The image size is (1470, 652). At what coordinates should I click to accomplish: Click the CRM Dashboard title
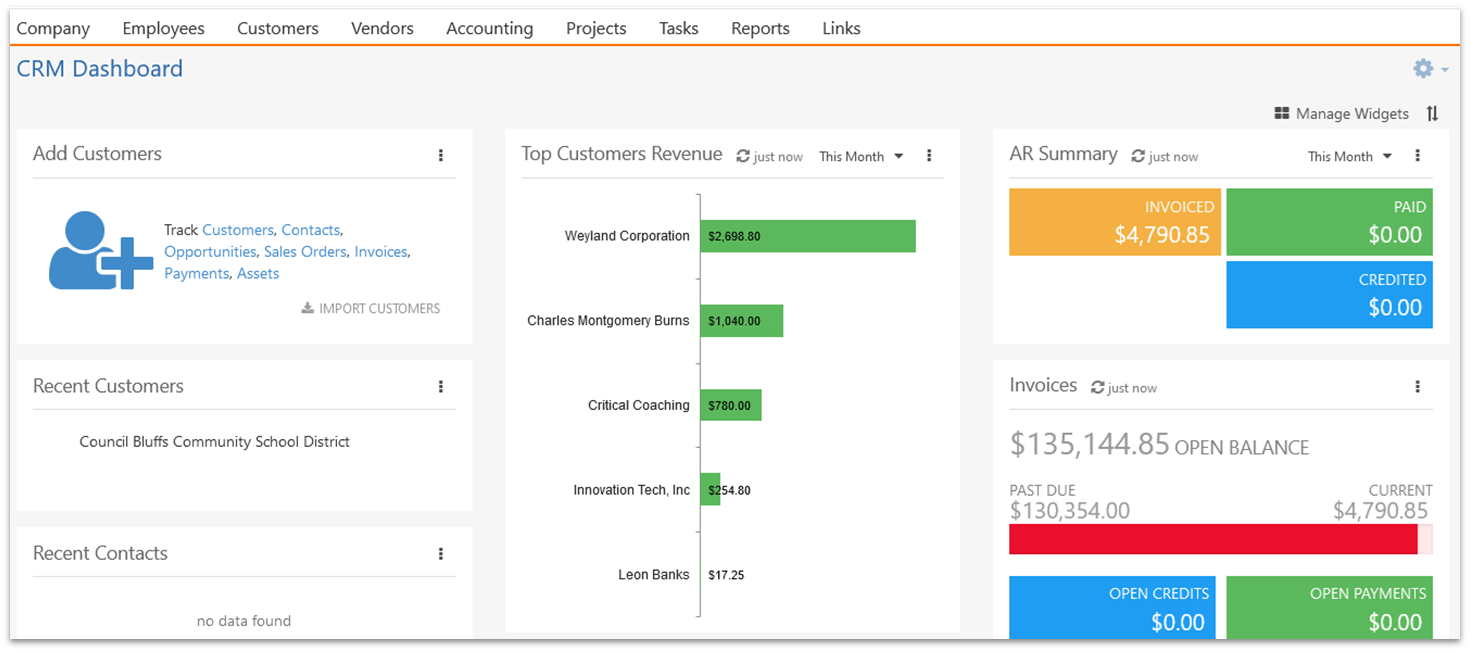click(100, 69)
